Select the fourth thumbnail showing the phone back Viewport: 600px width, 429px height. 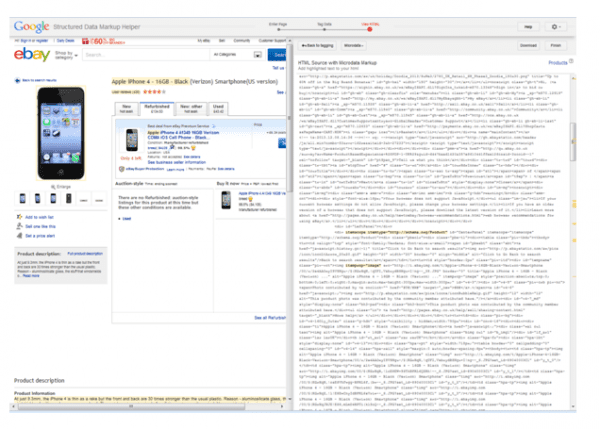(x=68, y=198)
